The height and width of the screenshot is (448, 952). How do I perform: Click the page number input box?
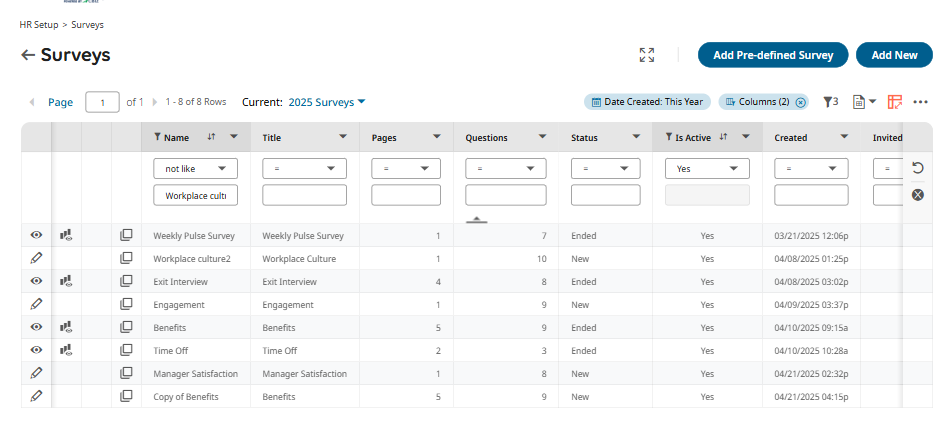[x=103, y=102]
